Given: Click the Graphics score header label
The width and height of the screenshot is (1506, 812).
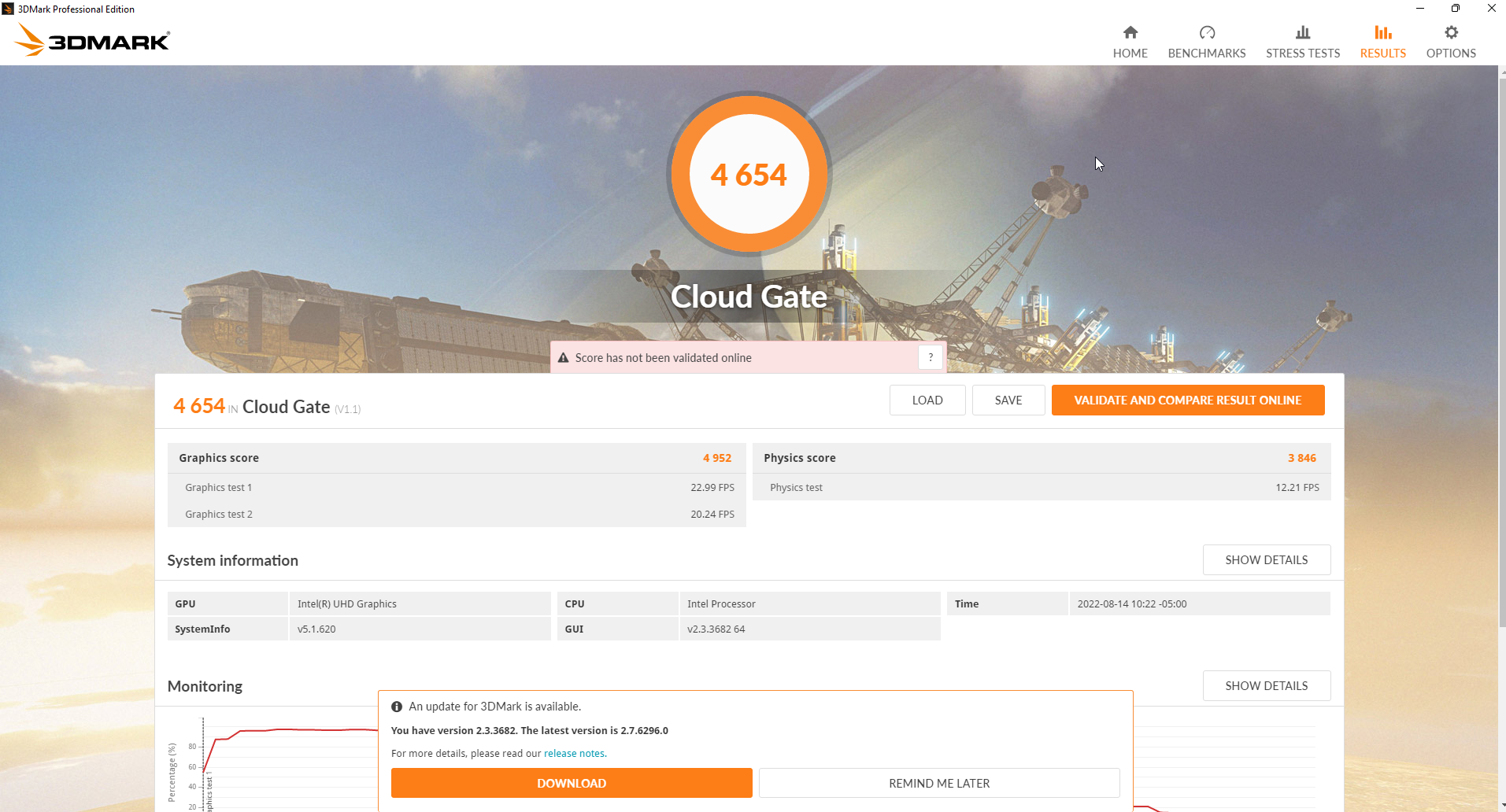Looking at the screenshot, I should click(x=219, y=458).
